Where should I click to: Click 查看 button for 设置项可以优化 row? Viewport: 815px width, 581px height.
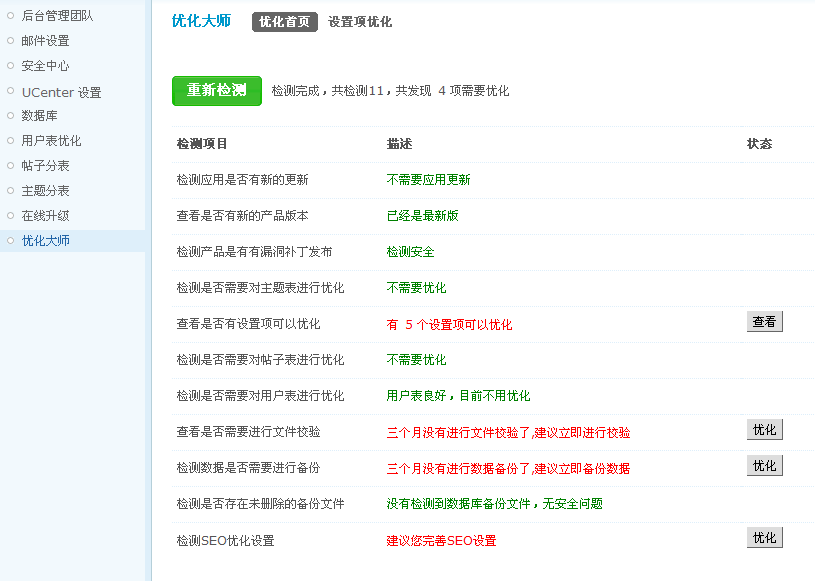(x=765, y=322)
